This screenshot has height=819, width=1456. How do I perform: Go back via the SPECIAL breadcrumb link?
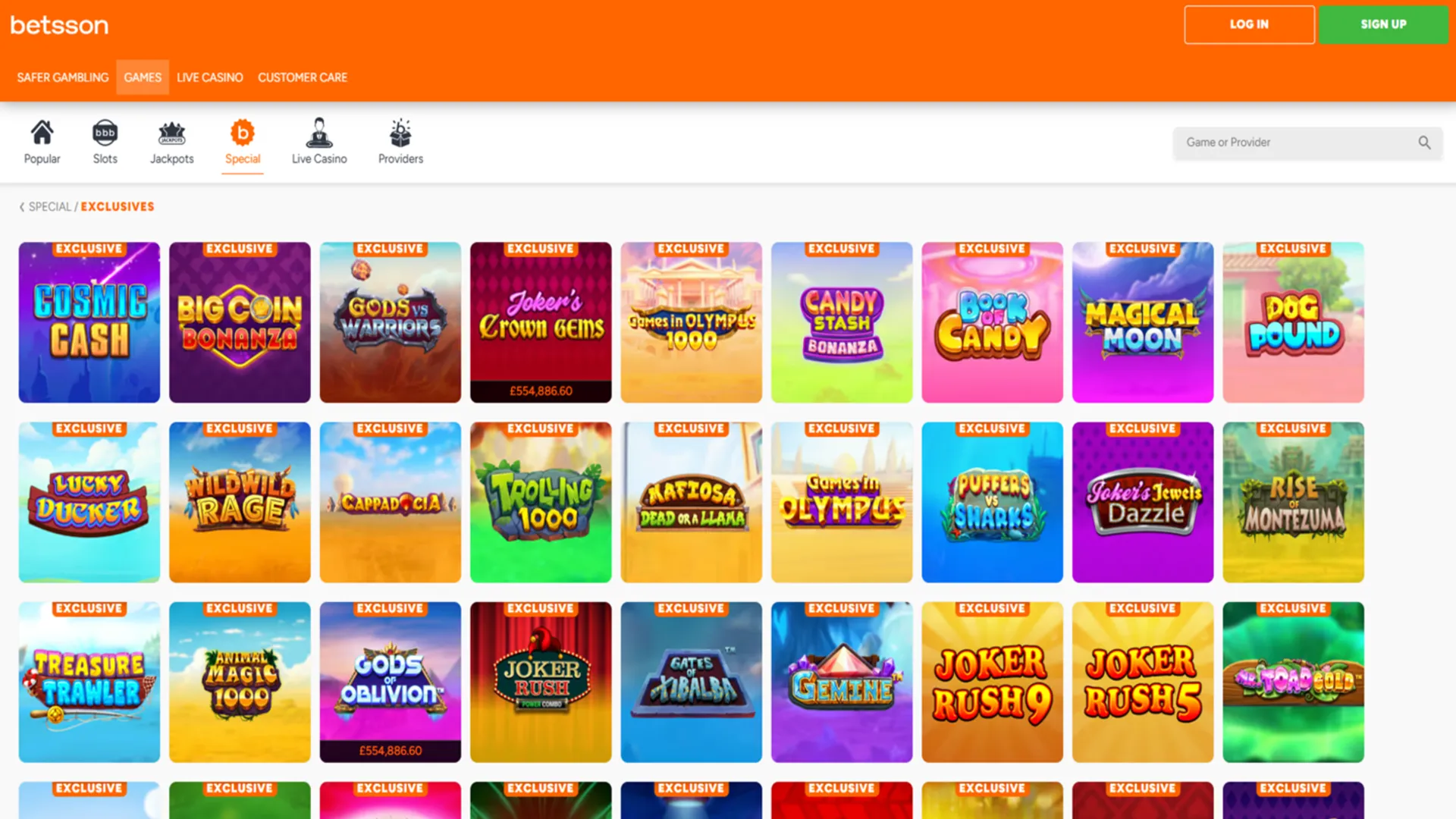[50, 206]
